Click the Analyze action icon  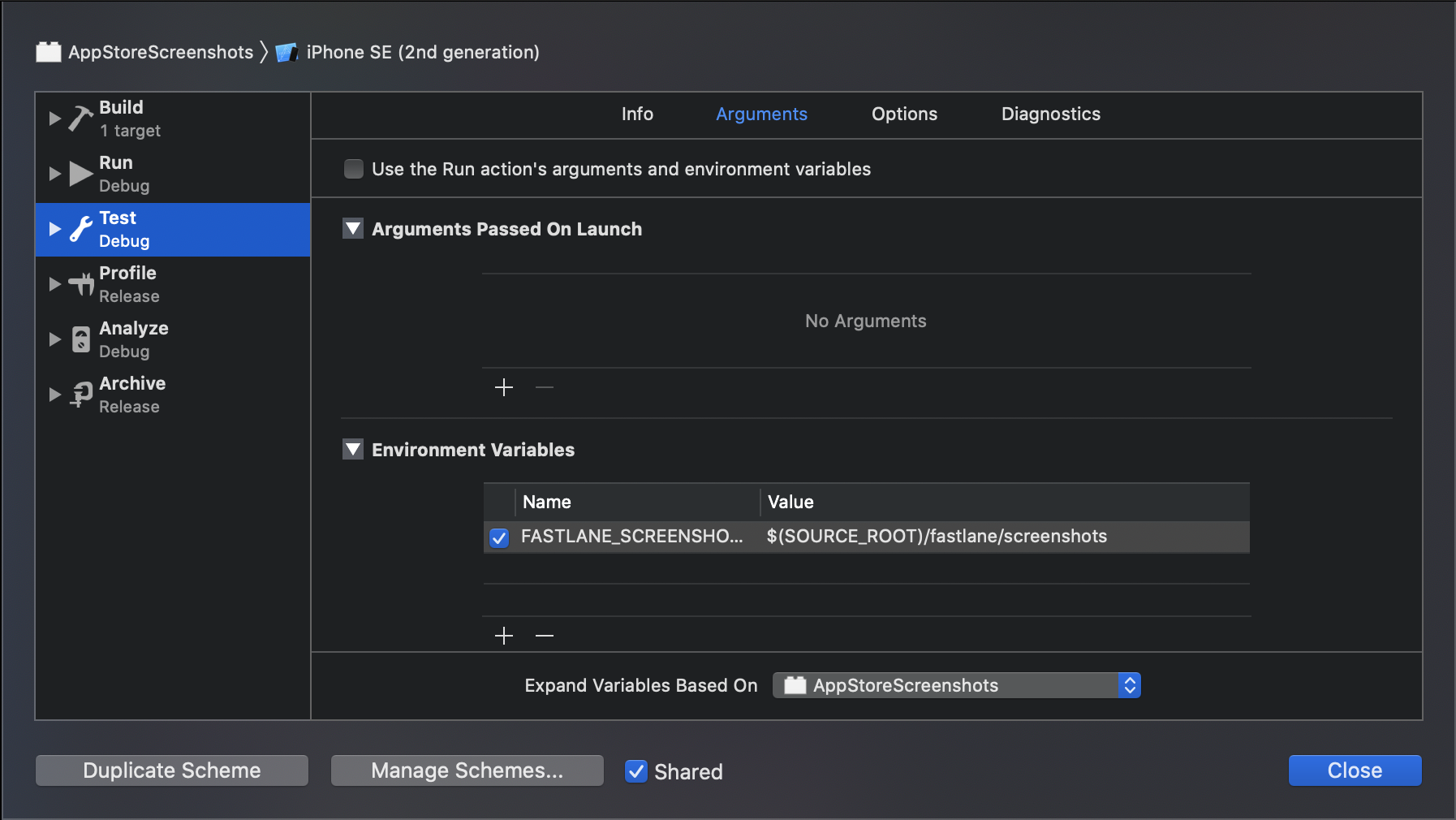[80, 339]
